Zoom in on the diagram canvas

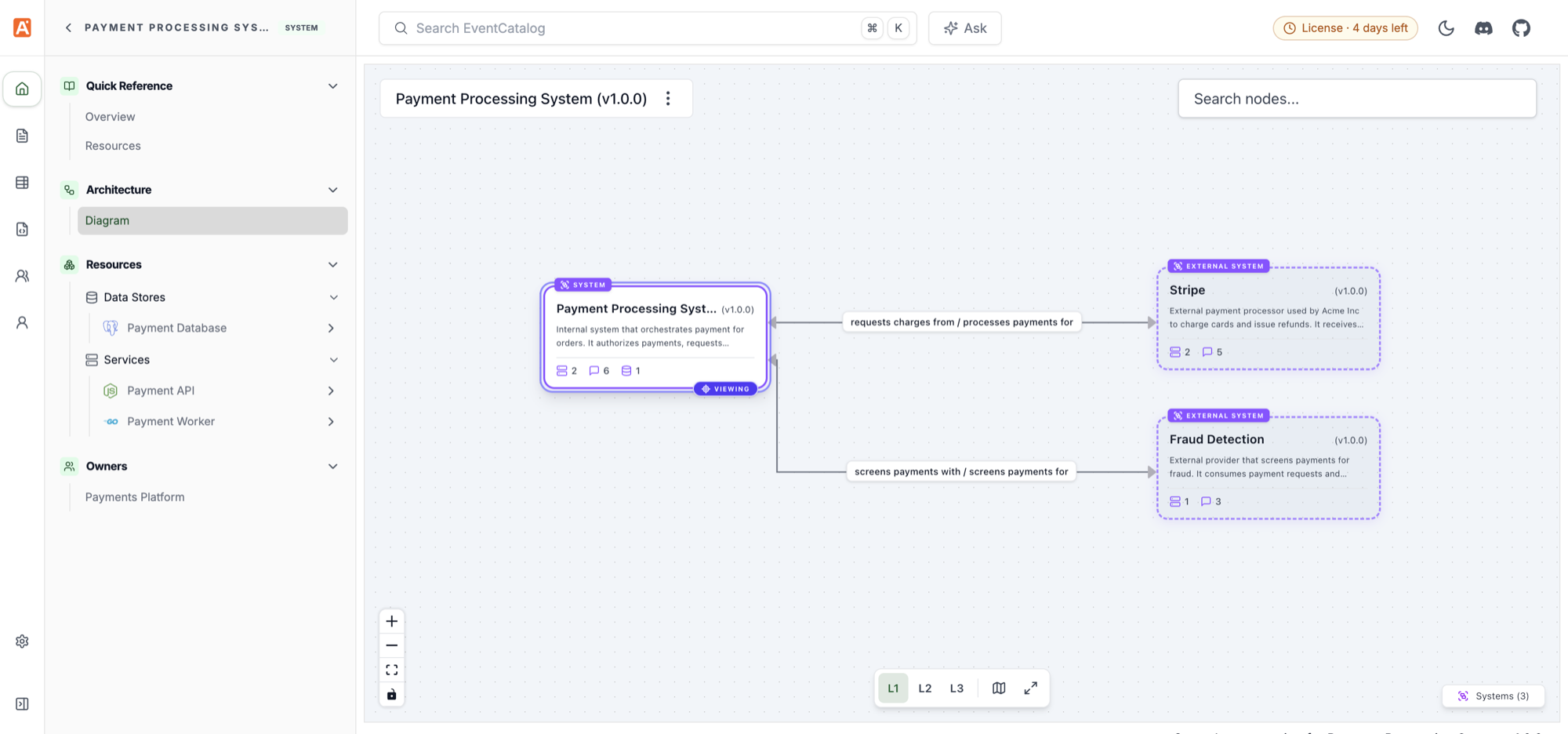(x=392, y=621)
